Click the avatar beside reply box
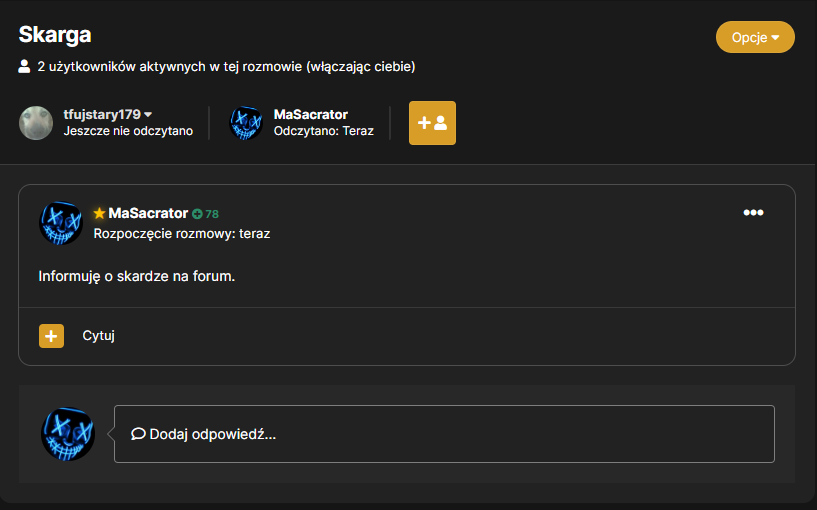Image resolution: width=817 pixels, height=510 pixels. click(x=68, y=434)
